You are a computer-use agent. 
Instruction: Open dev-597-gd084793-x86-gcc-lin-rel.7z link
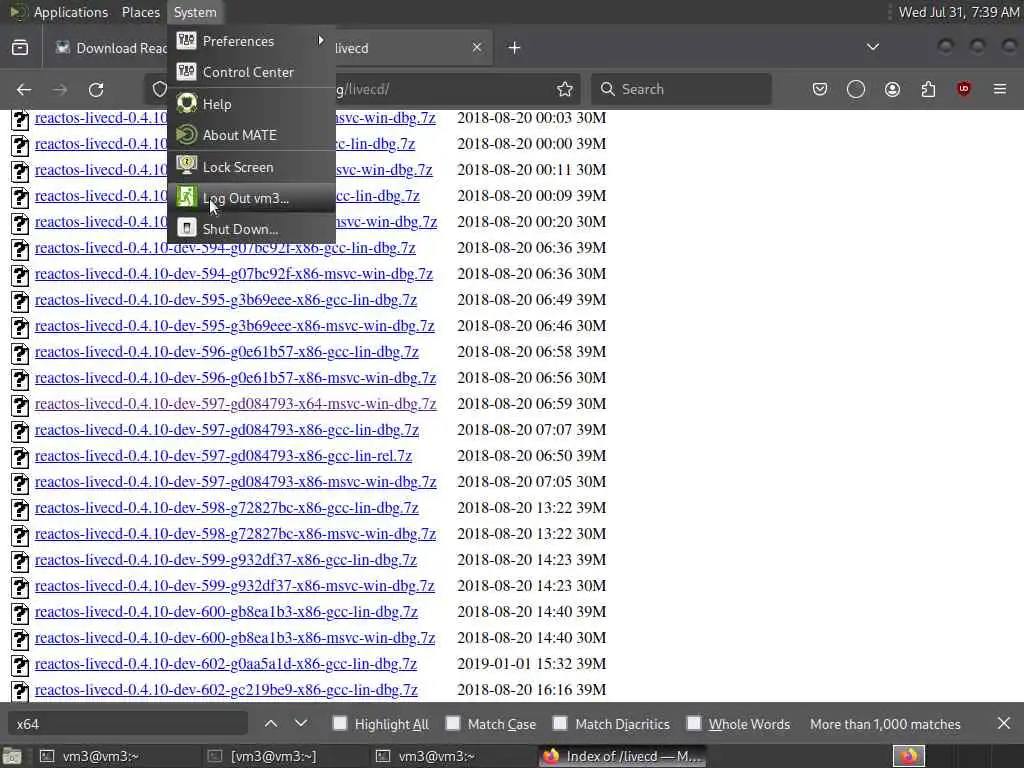click(x=223, y=456)
